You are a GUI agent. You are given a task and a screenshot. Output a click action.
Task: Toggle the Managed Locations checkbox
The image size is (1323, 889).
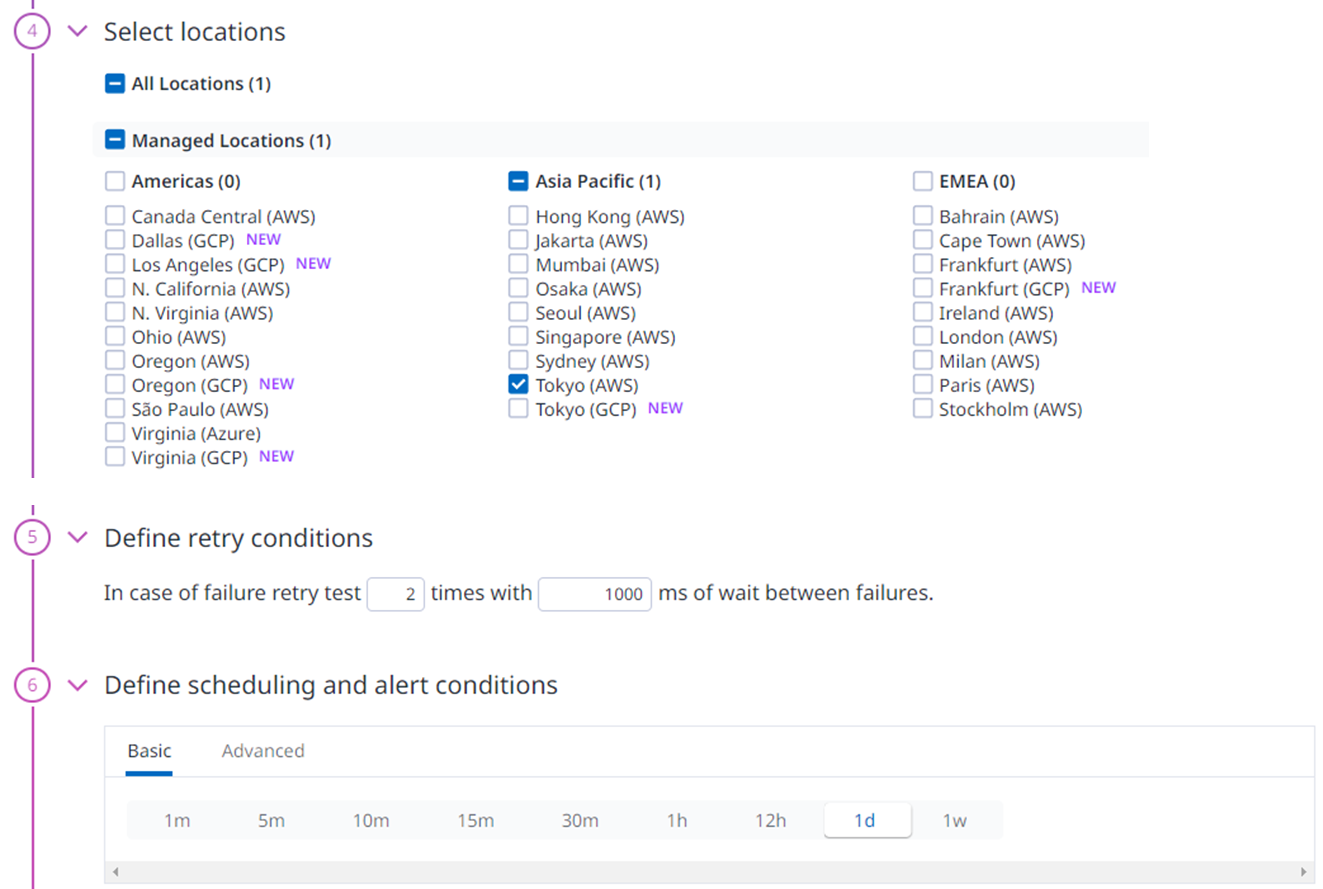click(x=115, y=141)
